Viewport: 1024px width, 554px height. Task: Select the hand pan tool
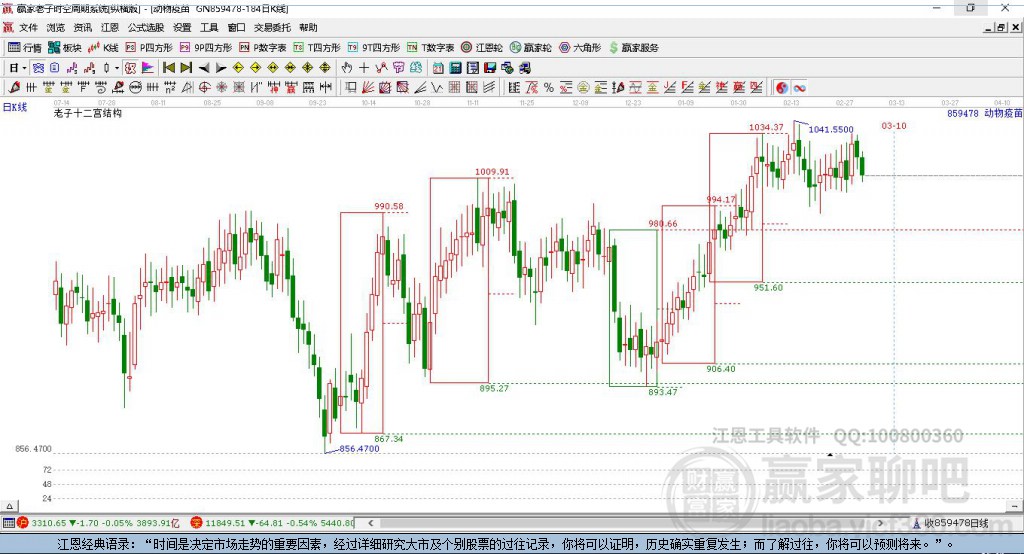[x=346, y=68]
